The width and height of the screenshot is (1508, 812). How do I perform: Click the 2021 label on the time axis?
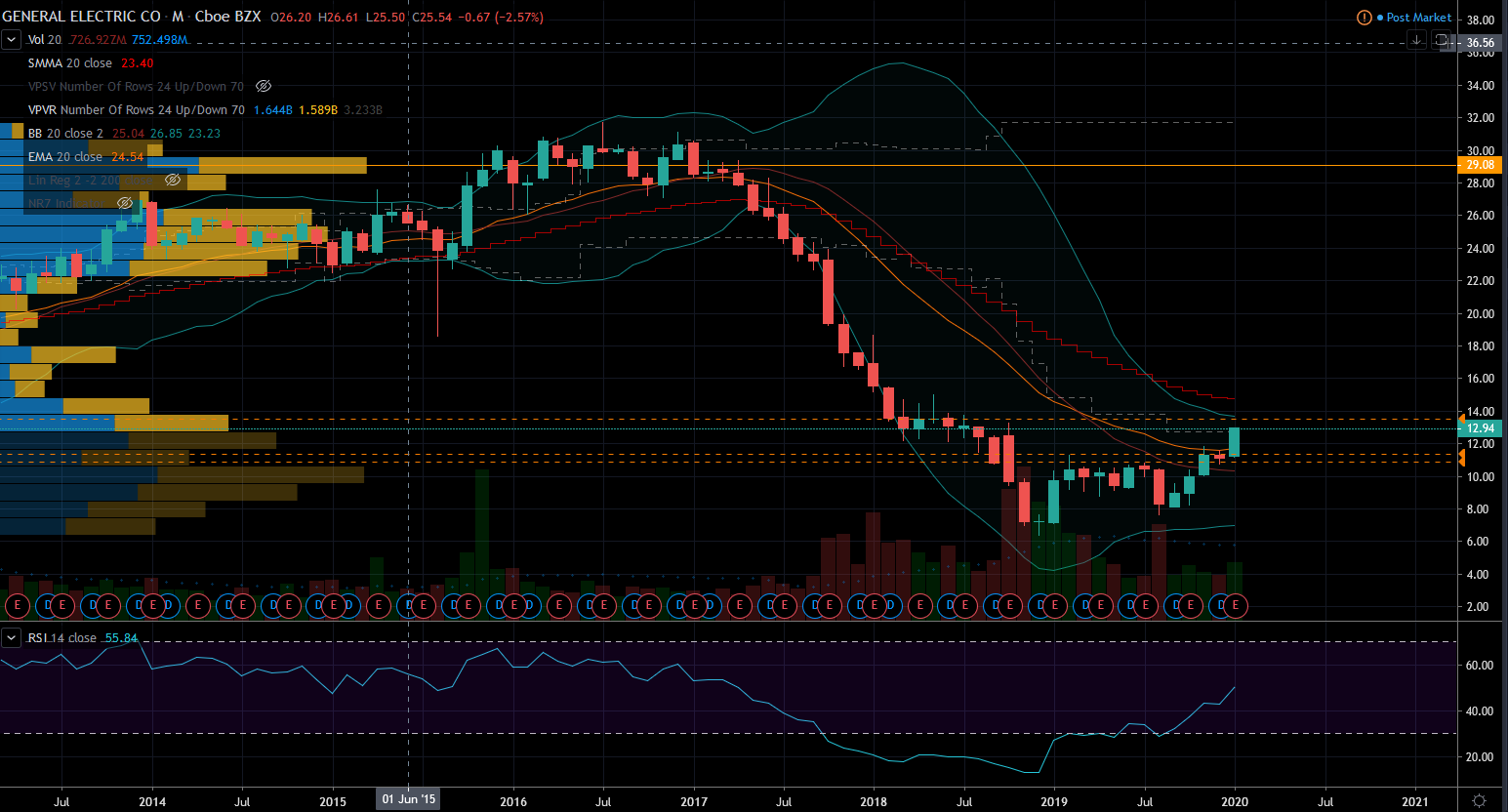[1414, 802]
